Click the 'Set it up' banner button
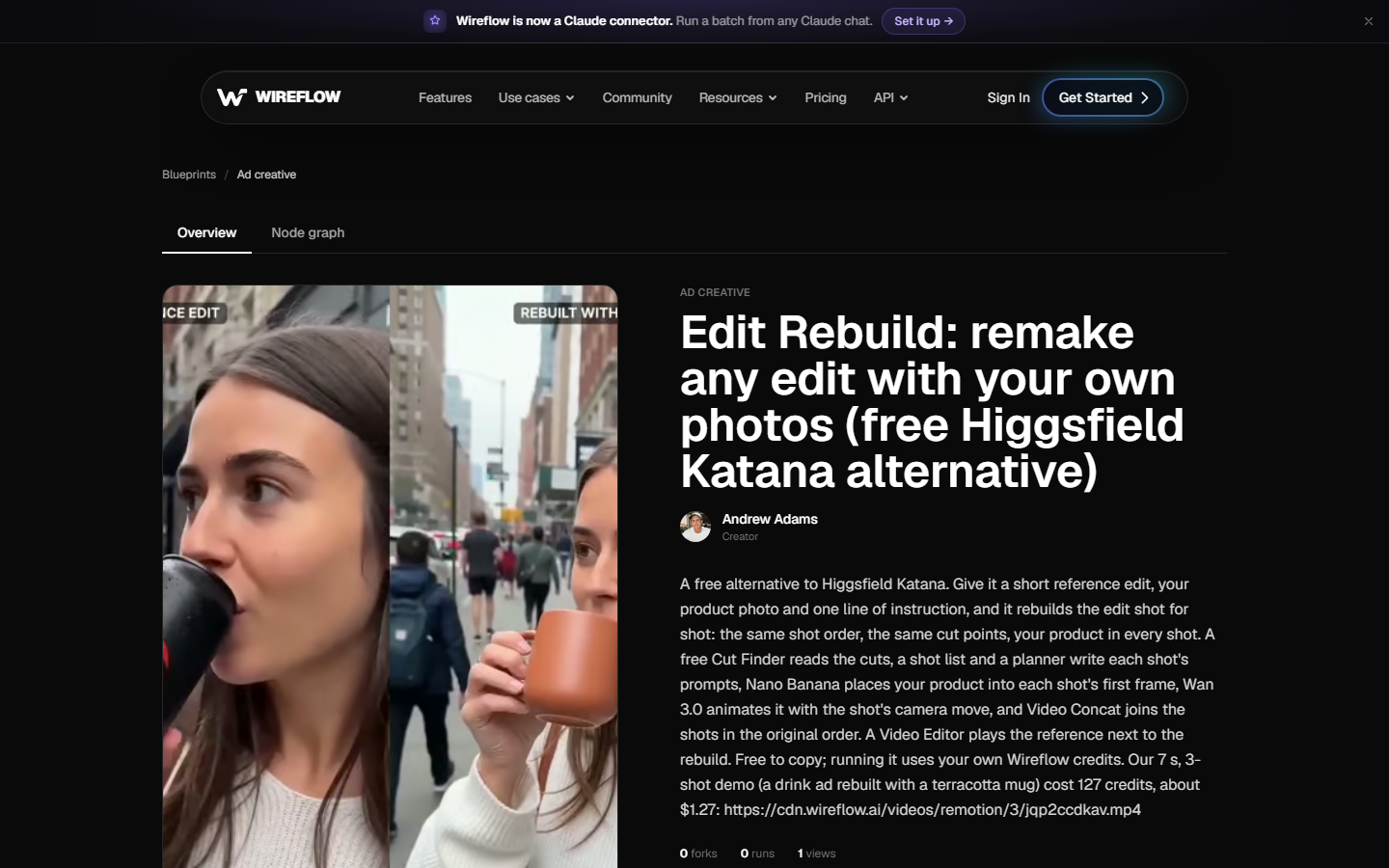Image resolution: width=1389 pixels, height=868 pixels. pos(923,21)
